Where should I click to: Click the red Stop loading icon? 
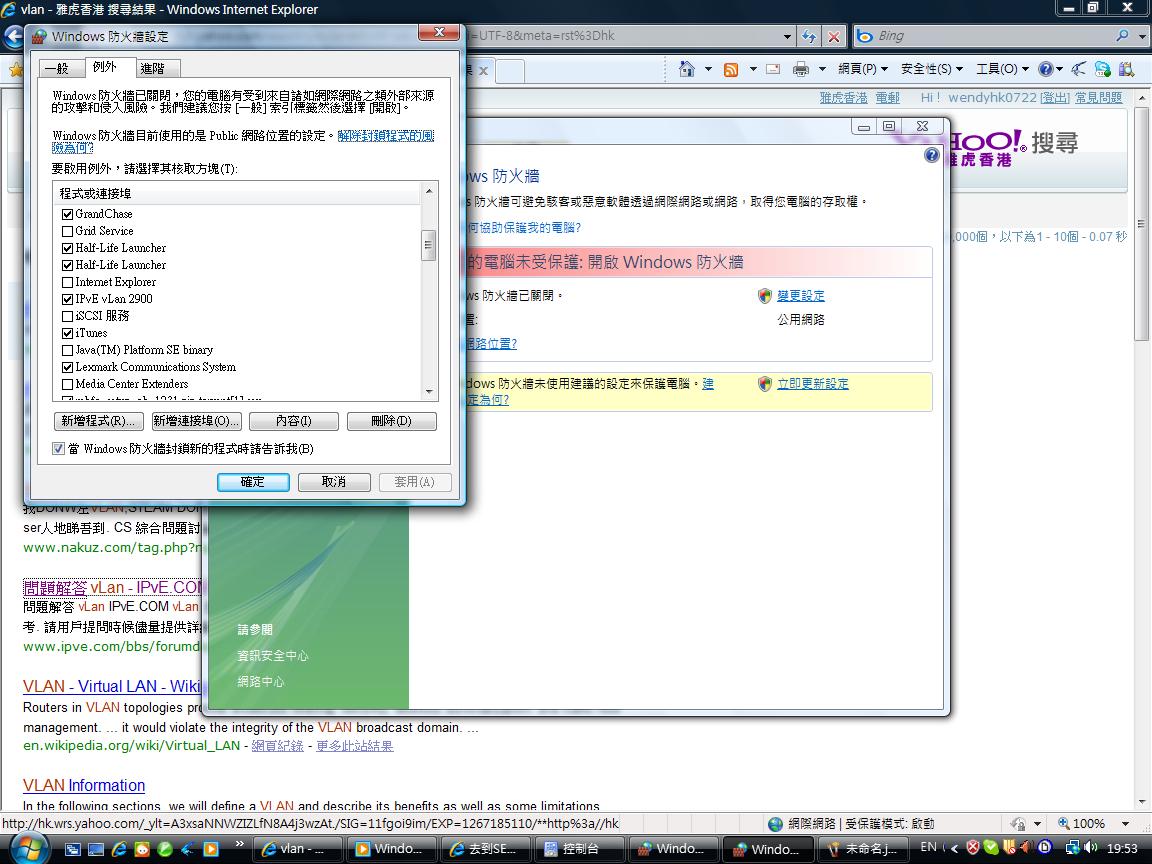point(834,37)
